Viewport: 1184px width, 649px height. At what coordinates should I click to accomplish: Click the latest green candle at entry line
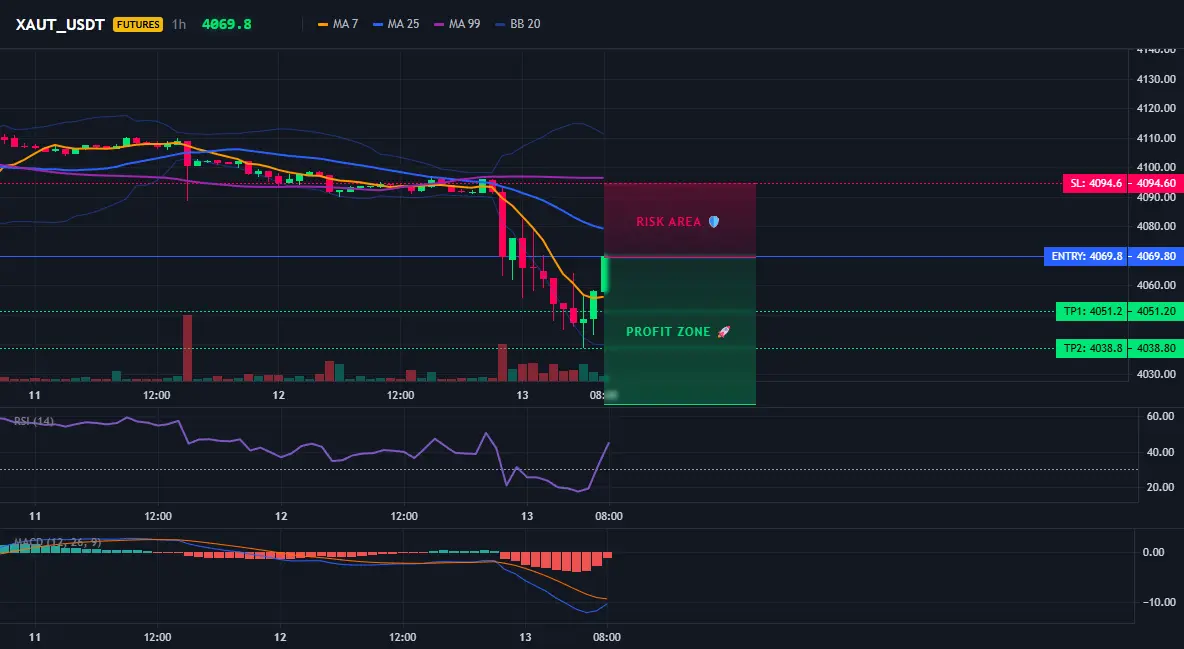pos(605,274)
